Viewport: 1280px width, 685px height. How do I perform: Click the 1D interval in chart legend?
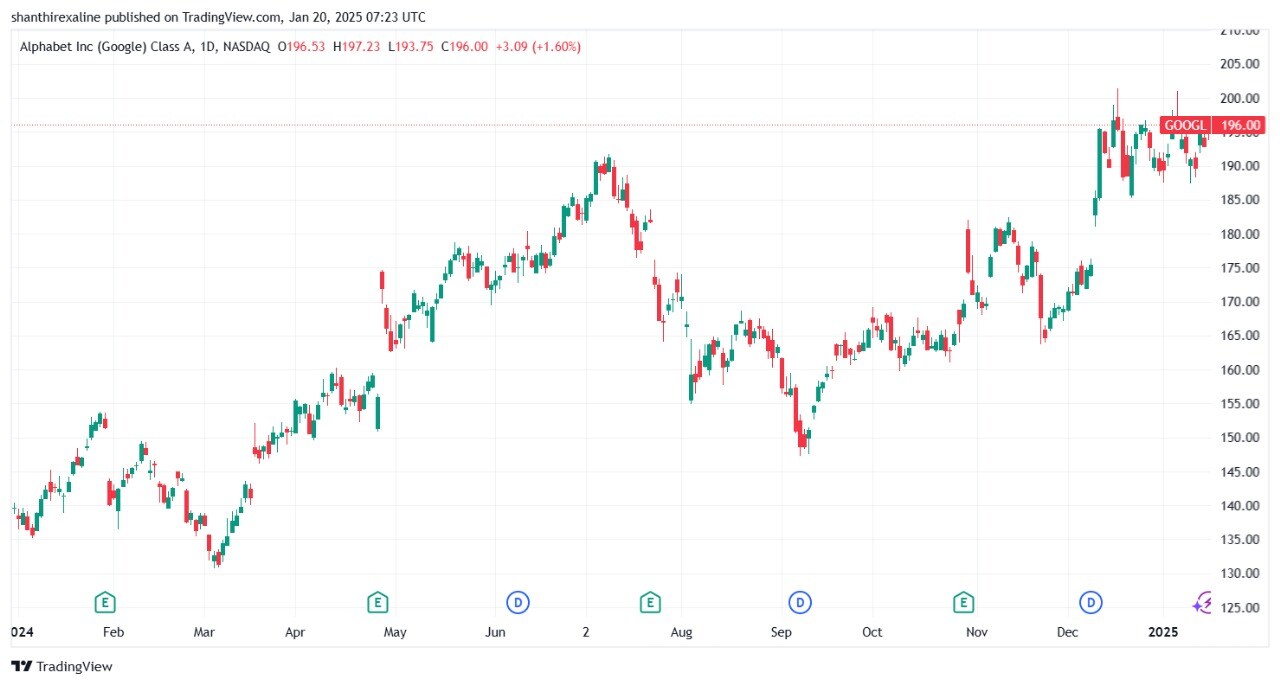click(208, 47)
